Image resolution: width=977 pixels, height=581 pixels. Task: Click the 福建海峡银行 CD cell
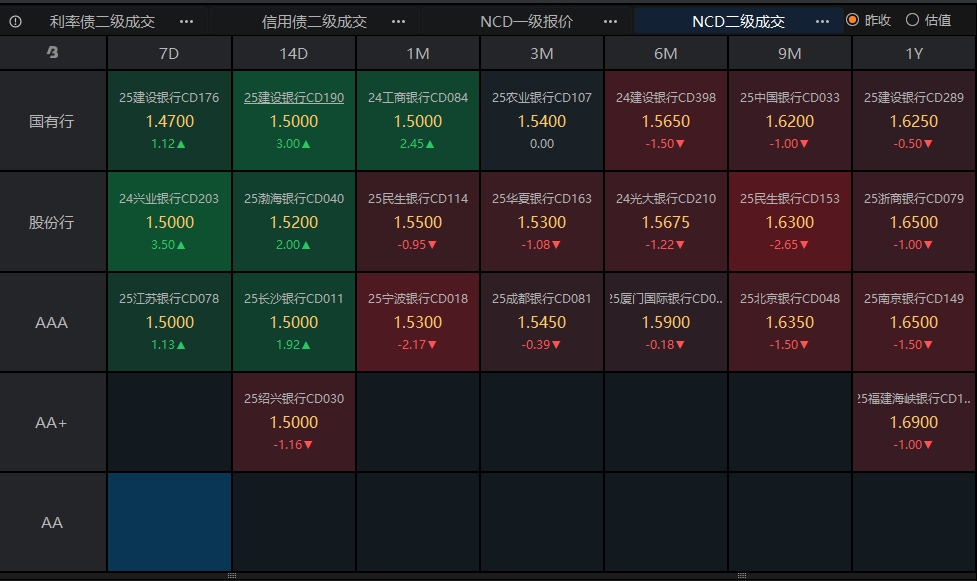pos(913,422)
